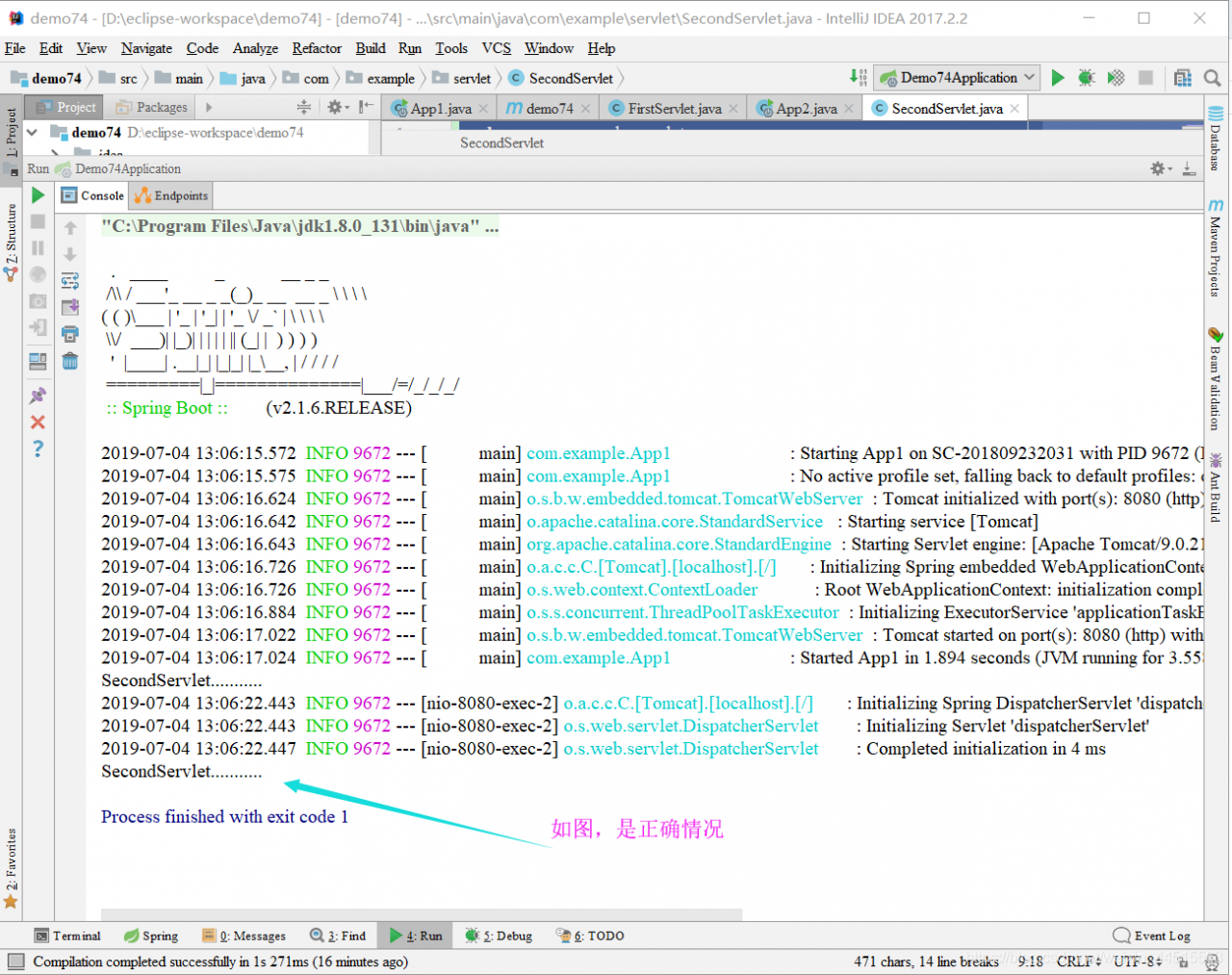Open CRLF line separator selector
Image resolution: width=1232 pixels, height=975 pixels.
[x=1079, y=961]
